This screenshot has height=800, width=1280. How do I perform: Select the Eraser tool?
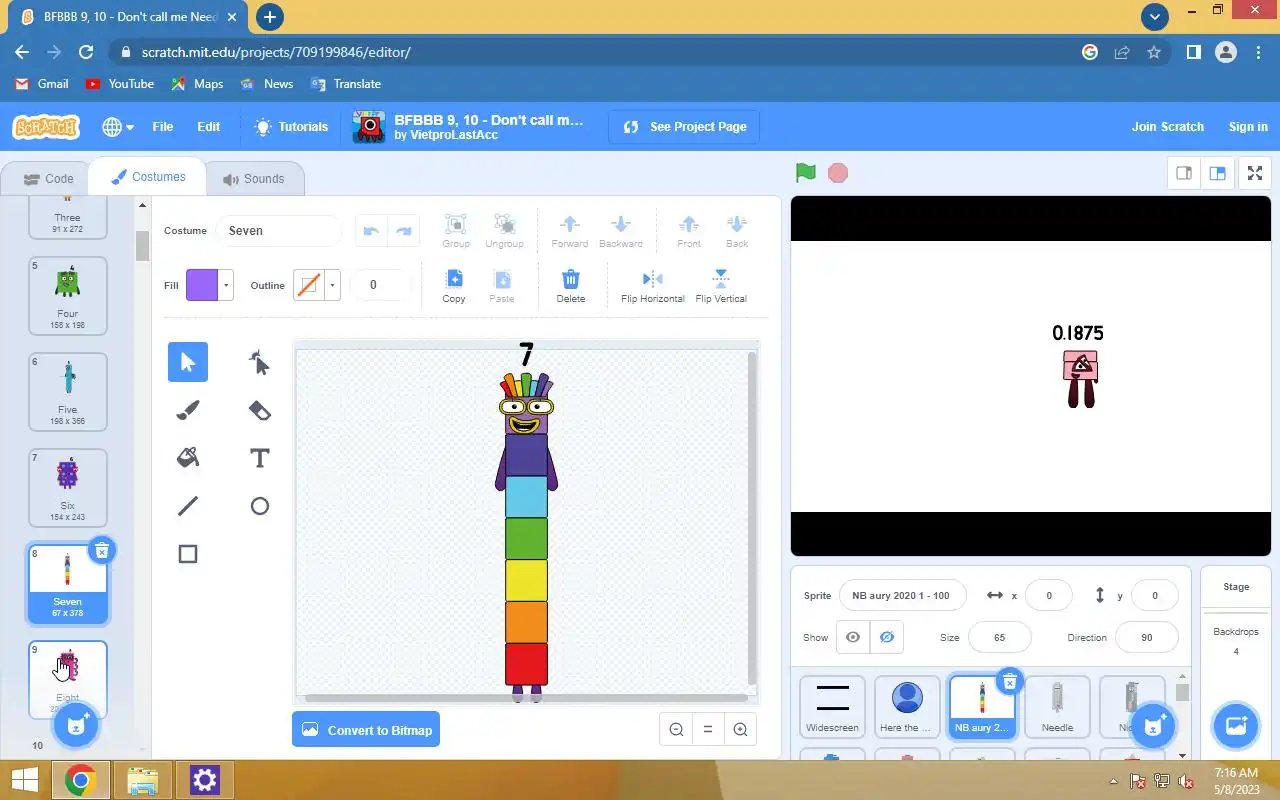260,410
